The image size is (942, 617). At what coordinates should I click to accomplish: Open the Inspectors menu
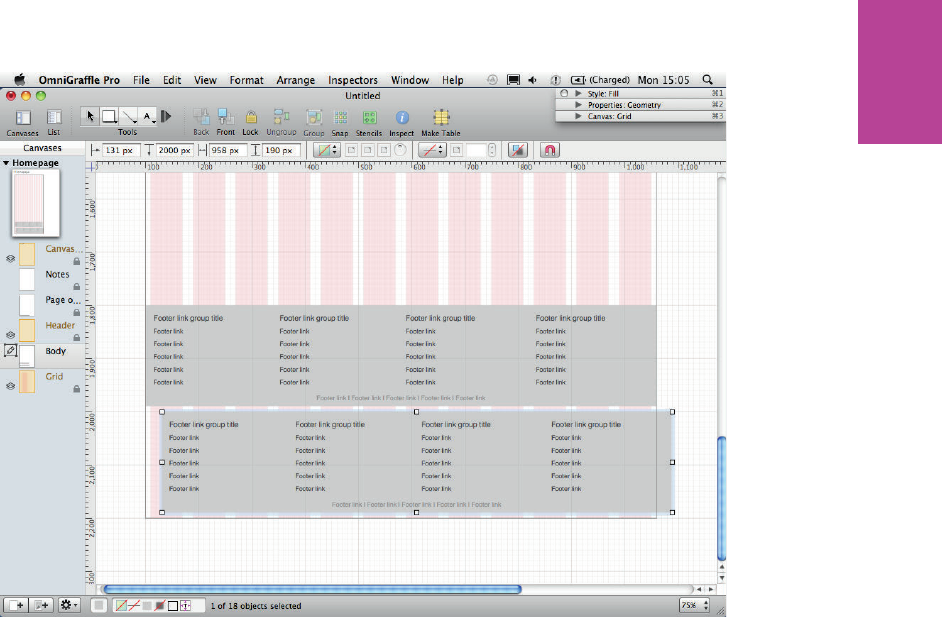point(353,80)
